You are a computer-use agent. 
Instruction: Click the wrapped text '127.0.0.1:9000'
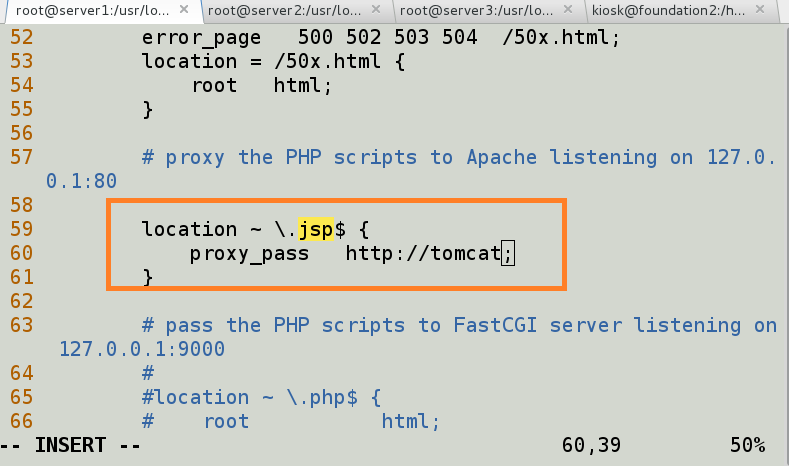pyautogui.click(x=142, y=349)
